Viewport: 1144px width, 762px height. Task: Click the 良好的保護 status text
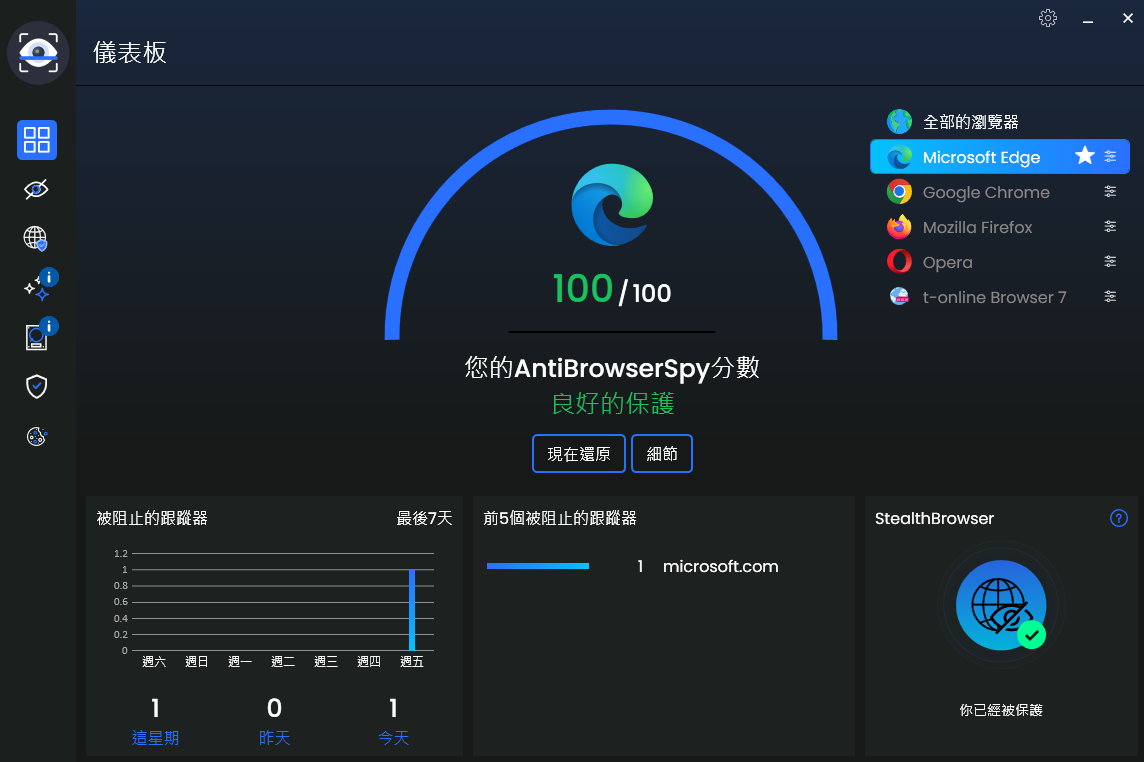coord(613,404)
